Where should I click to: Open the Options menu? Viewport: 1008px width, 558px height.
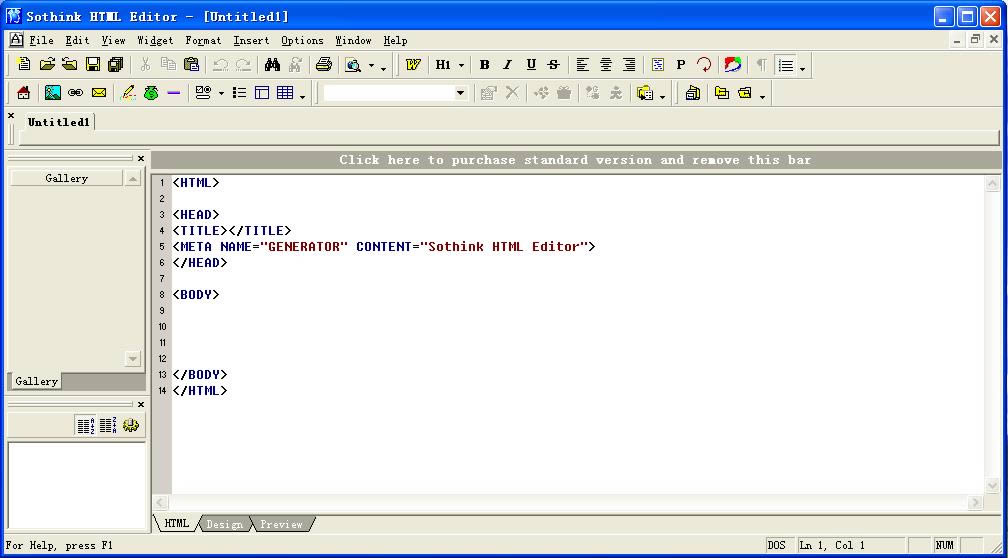(302, 40)
